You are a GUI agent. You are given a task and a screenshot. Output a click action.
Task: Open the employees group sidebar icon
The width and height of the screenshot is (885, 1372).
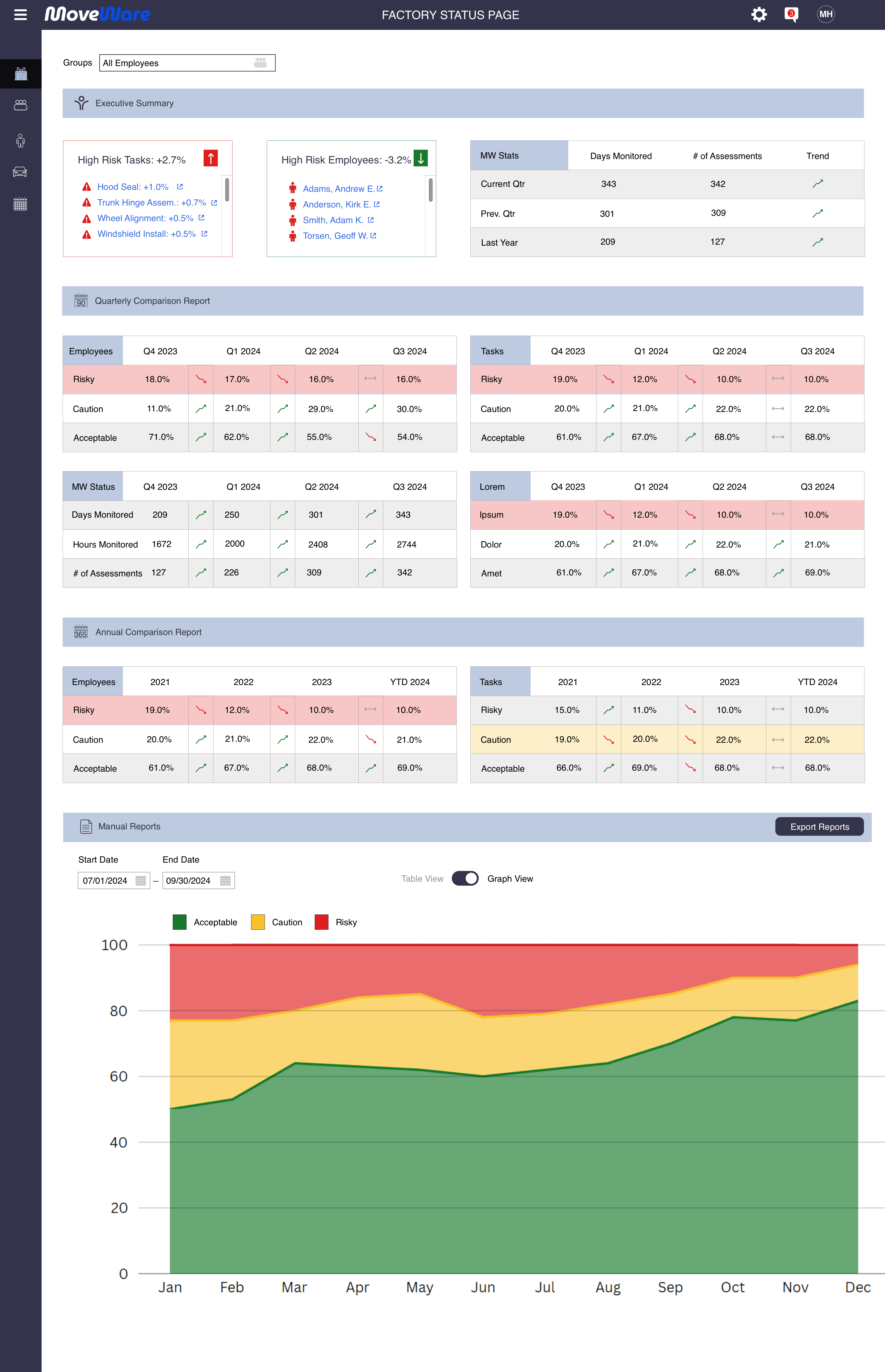pos(21,104)
